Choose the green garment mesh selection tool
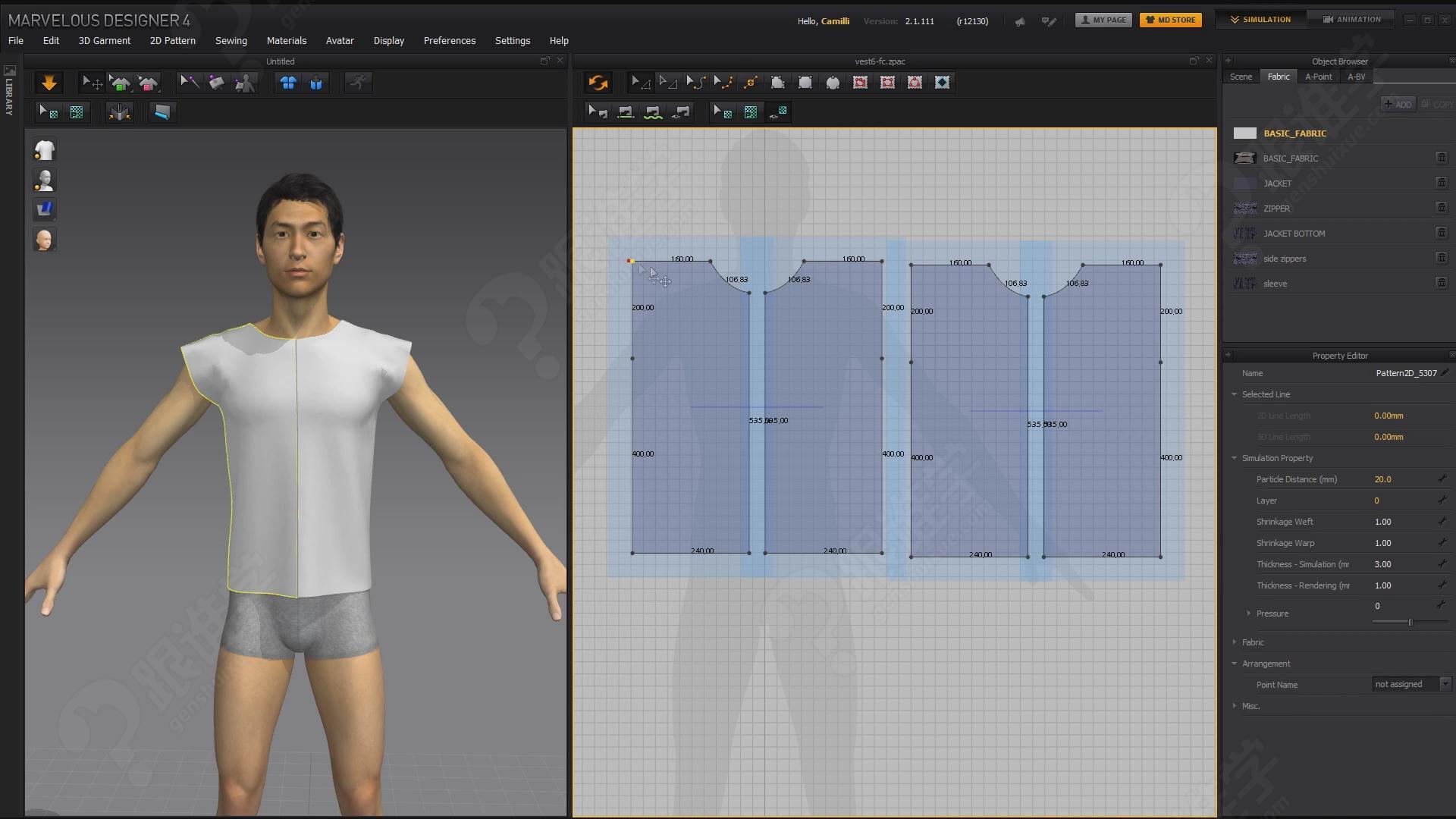Image resolution: width=1456 pixels, height=819 pixels. click(120, 83)
